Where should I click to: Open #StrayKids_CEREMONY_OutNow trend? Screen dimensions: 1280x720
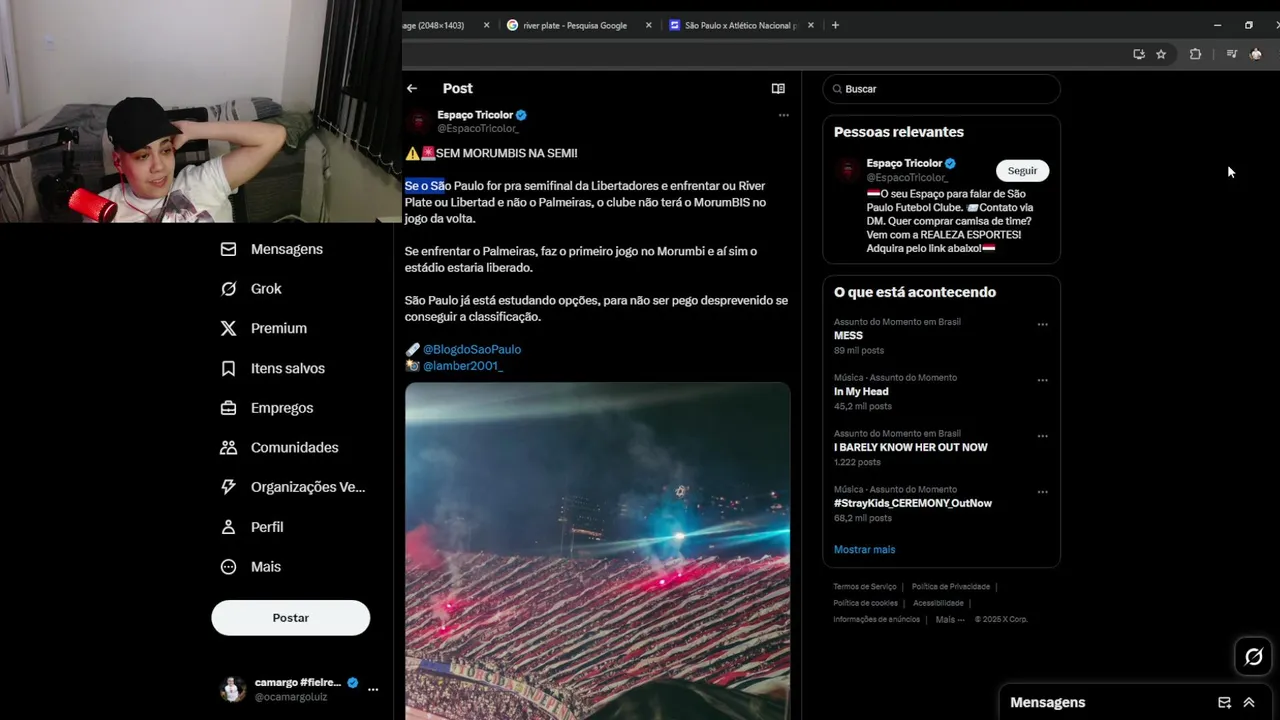point(913,503)
